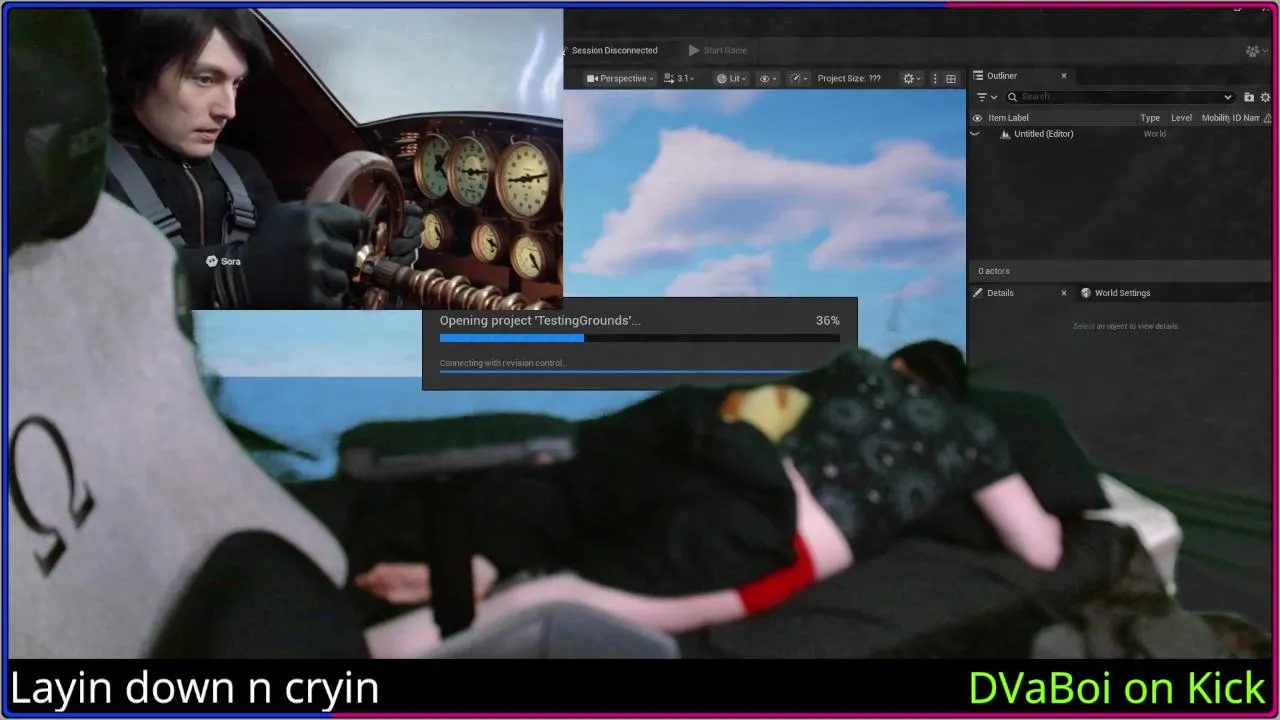
Task: Open the performance scalability gauge dropdown
Action: coord(799,78)
